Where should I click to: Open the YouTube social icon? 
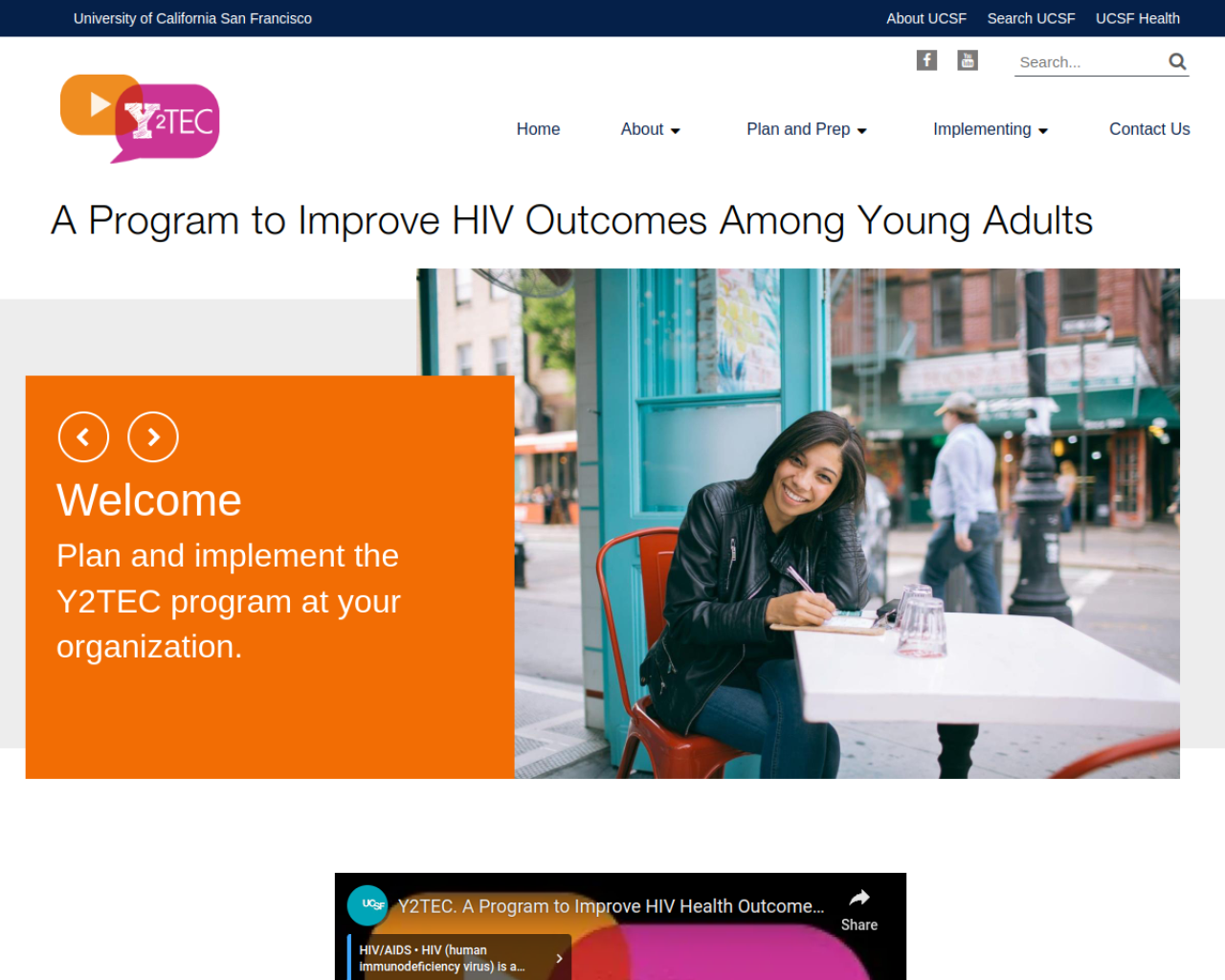[968, 60]
